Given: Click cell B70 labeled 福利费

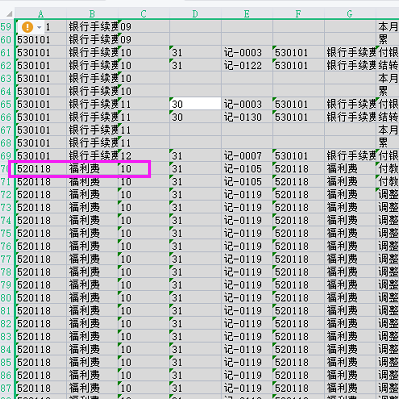Looking at the screenshot, I should (x=92, y=169).
